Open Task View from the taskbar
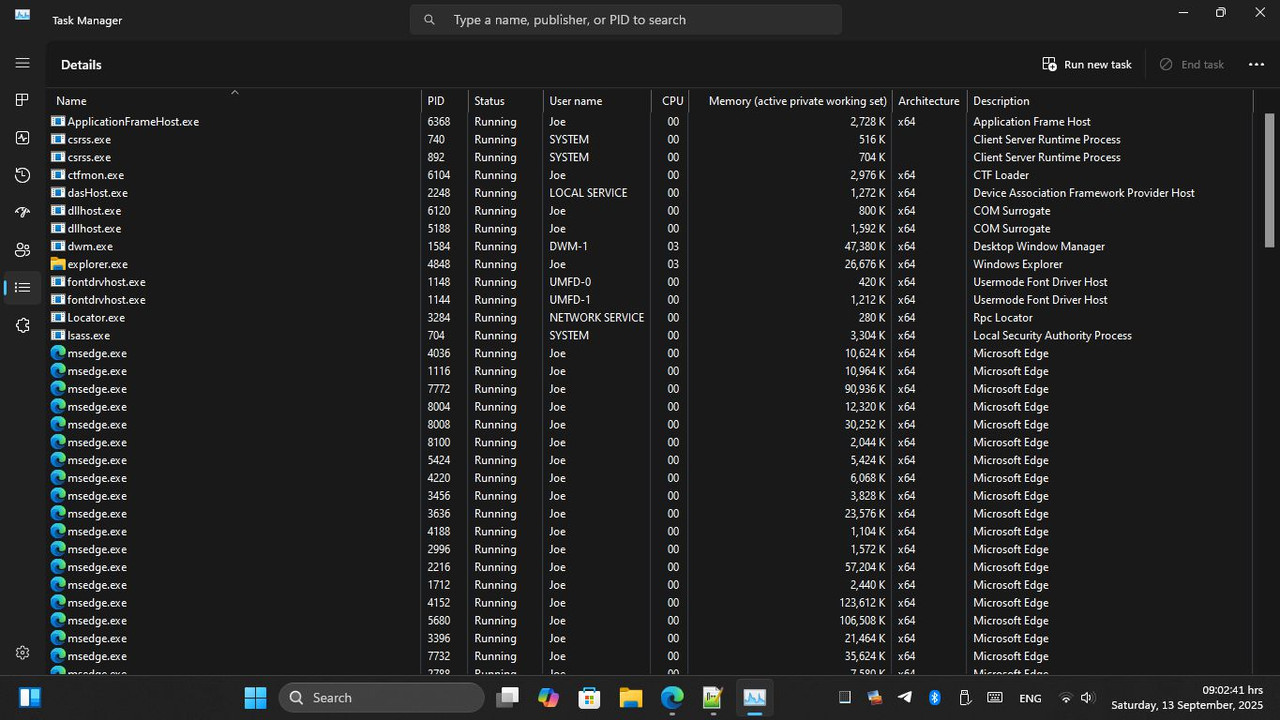Image resolution: width=1280 pixels, height=720 pixels. [507, 697]
